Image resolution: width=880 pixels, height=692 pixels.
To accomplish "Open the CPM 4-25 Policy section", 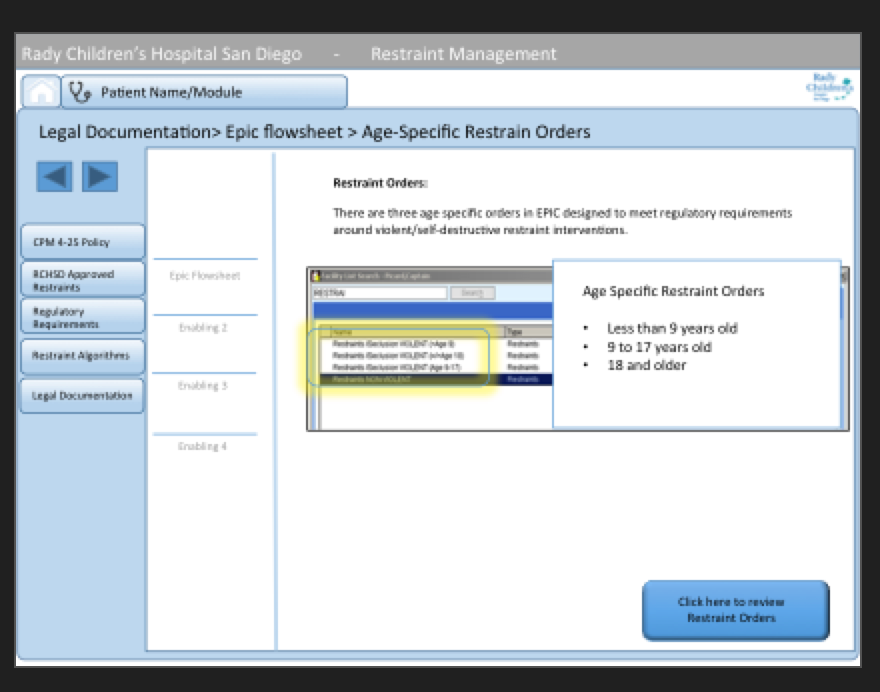I will click(x=83, y=242).
